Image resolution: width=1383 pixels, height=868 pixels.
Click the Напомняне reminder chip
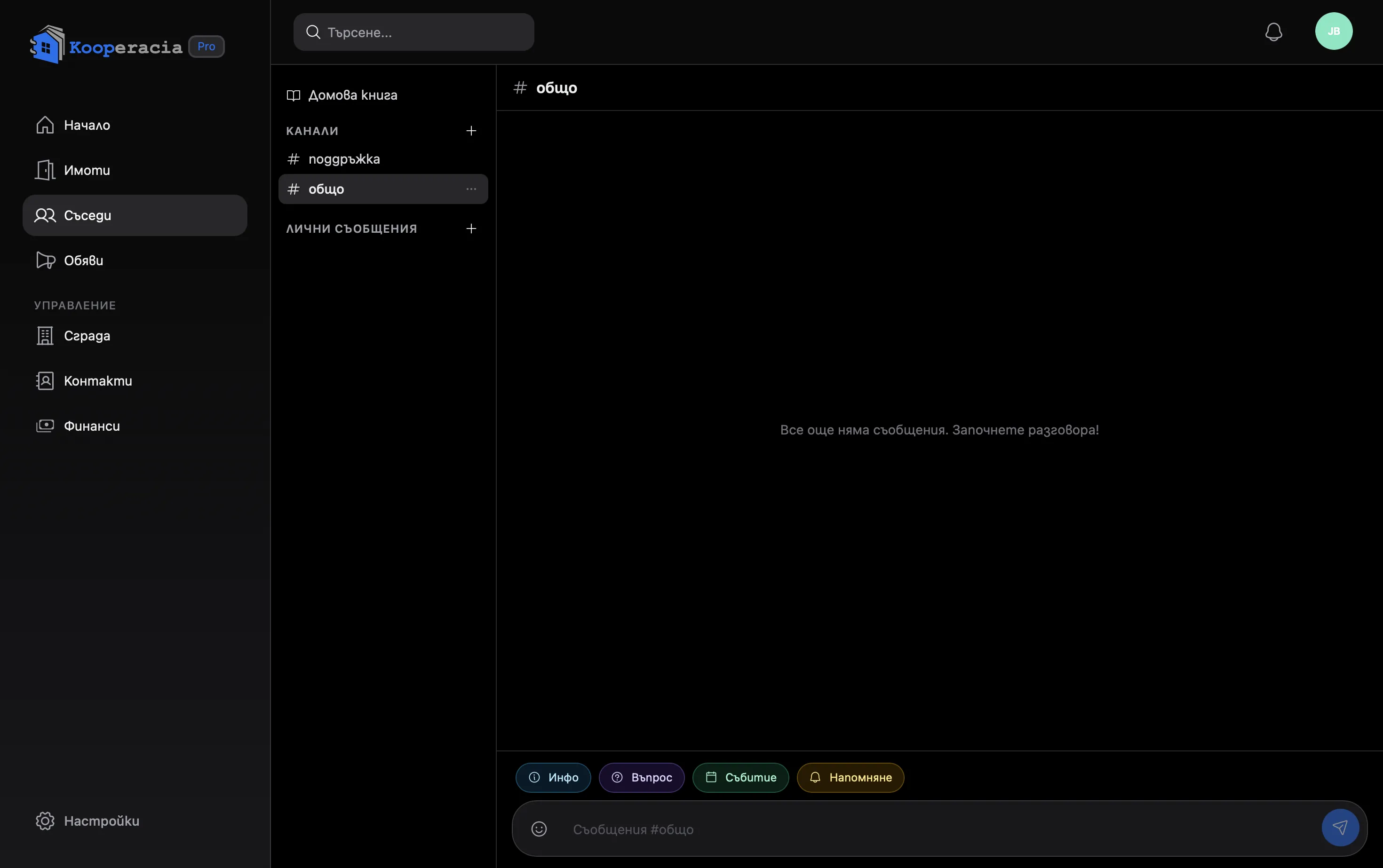[x=850, y=777]
